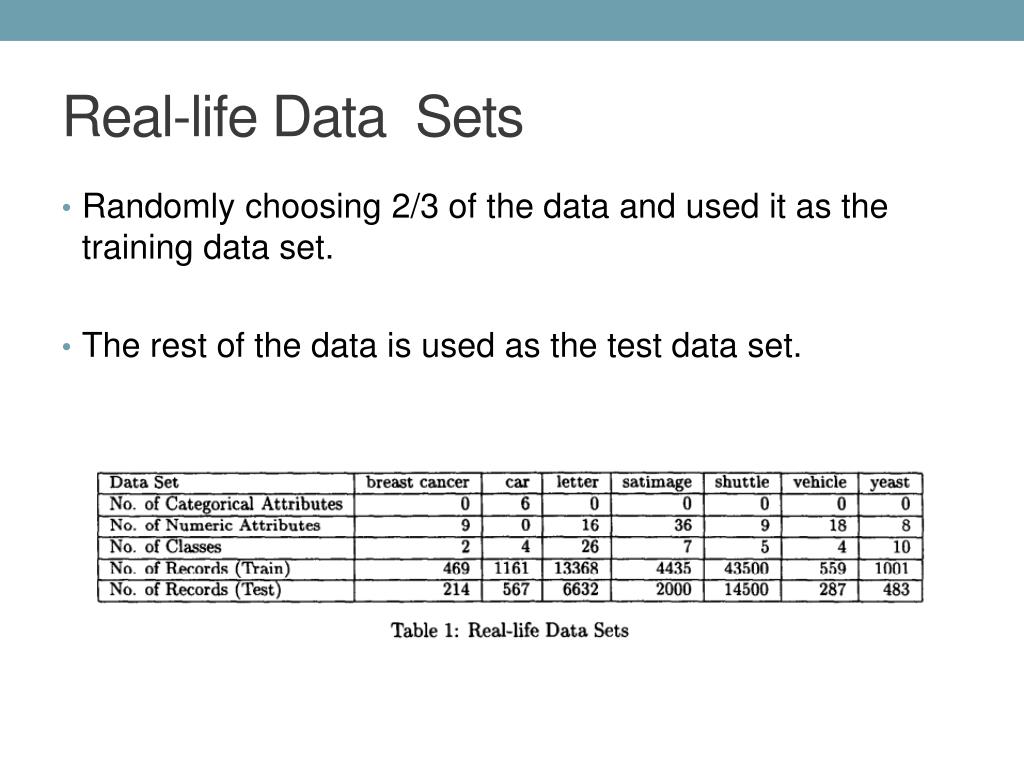This screenshot has height=768, width=1024.
Task: Select the satimage column header
Action: pyautogui.click(x=657, y=483)
